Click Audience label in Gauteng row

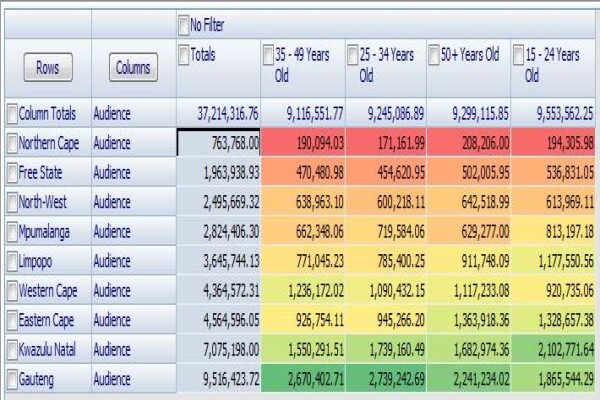(x=112, y=379)
